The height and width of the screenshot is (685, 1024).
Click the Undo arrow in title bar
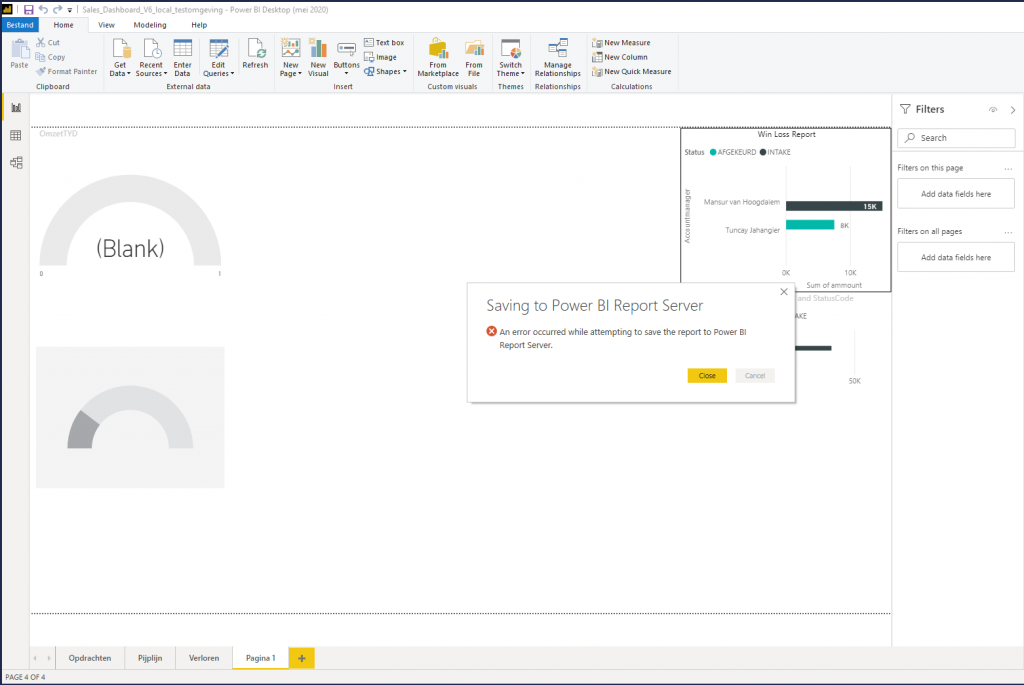(43, 10)
